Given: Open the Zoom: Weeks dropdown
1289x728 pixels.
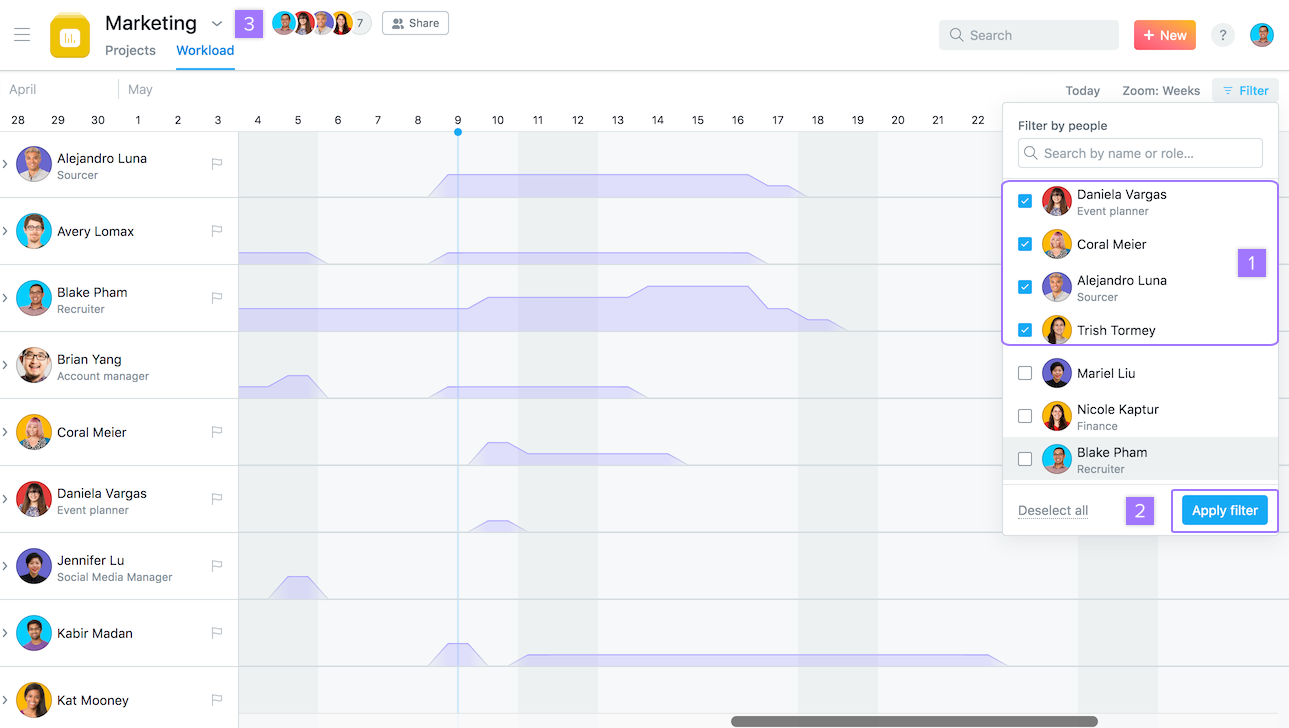Looking at the screenshot, I should click(1161, 90).
